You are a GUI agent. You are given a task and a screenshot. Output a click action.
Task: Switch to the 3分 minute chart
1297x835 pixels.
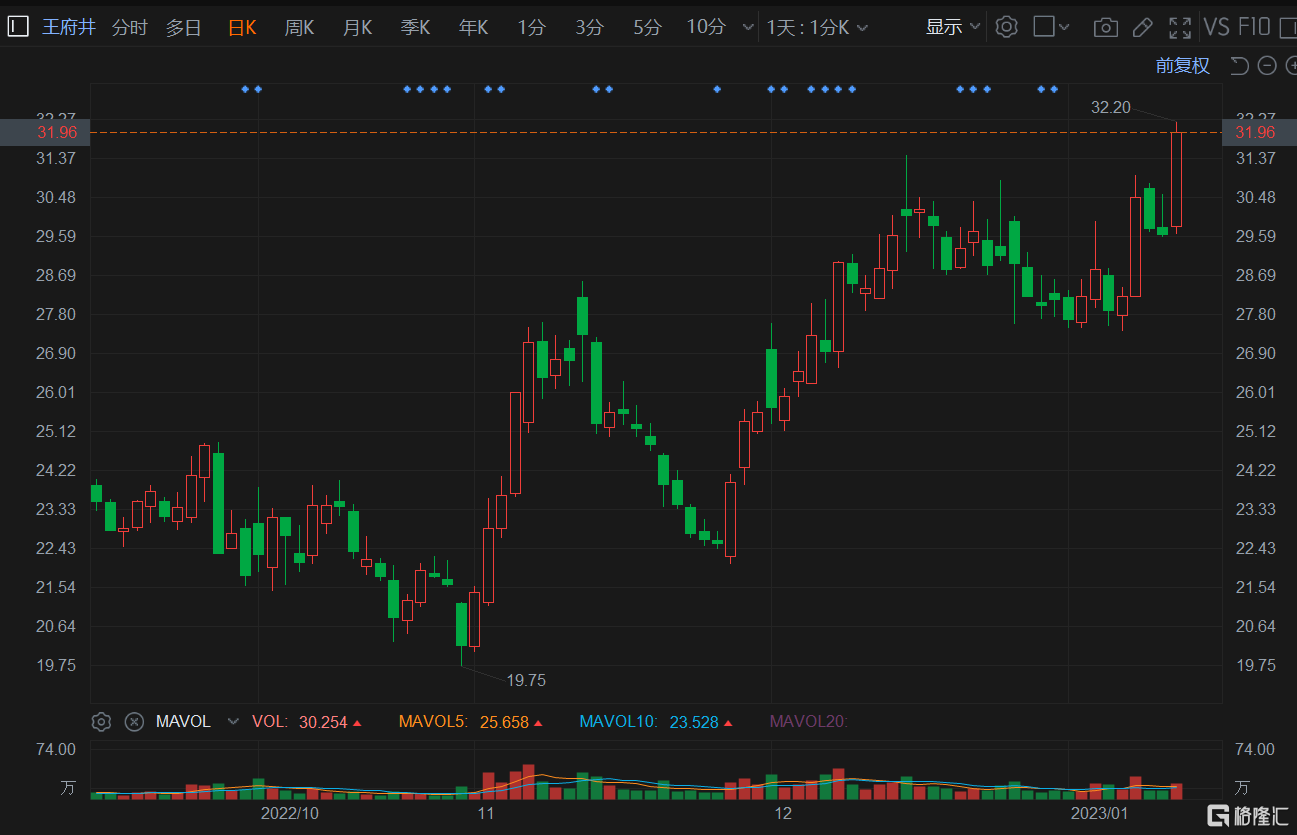[589, 28]
